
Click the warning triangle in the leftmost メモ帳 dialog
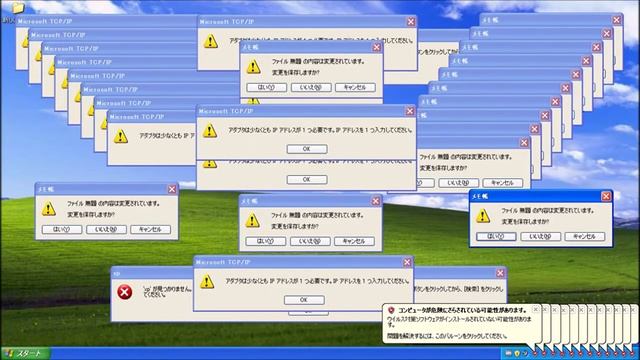(49, 209)
